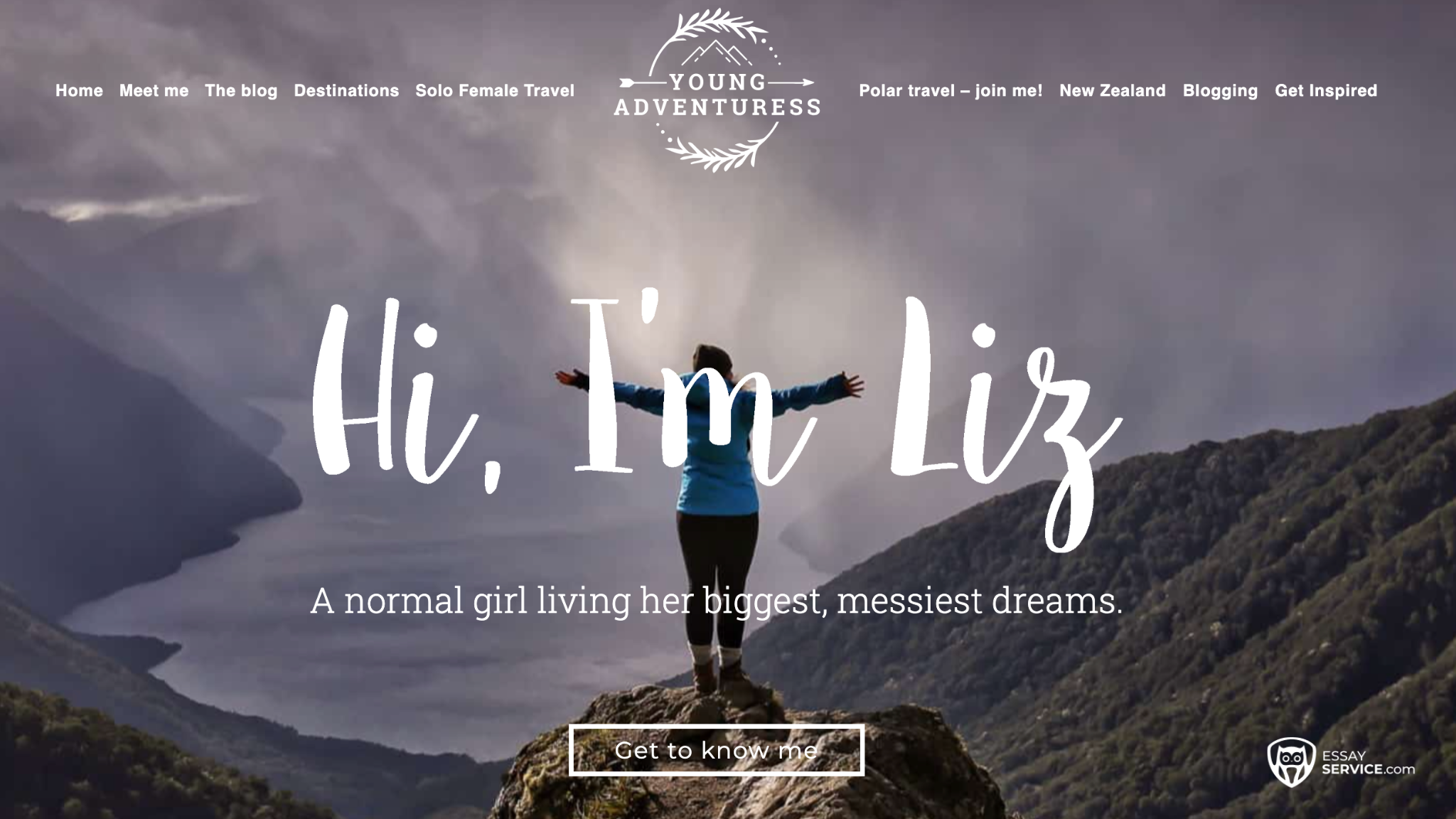Click the Get to know me button

[x=717, y=750]
